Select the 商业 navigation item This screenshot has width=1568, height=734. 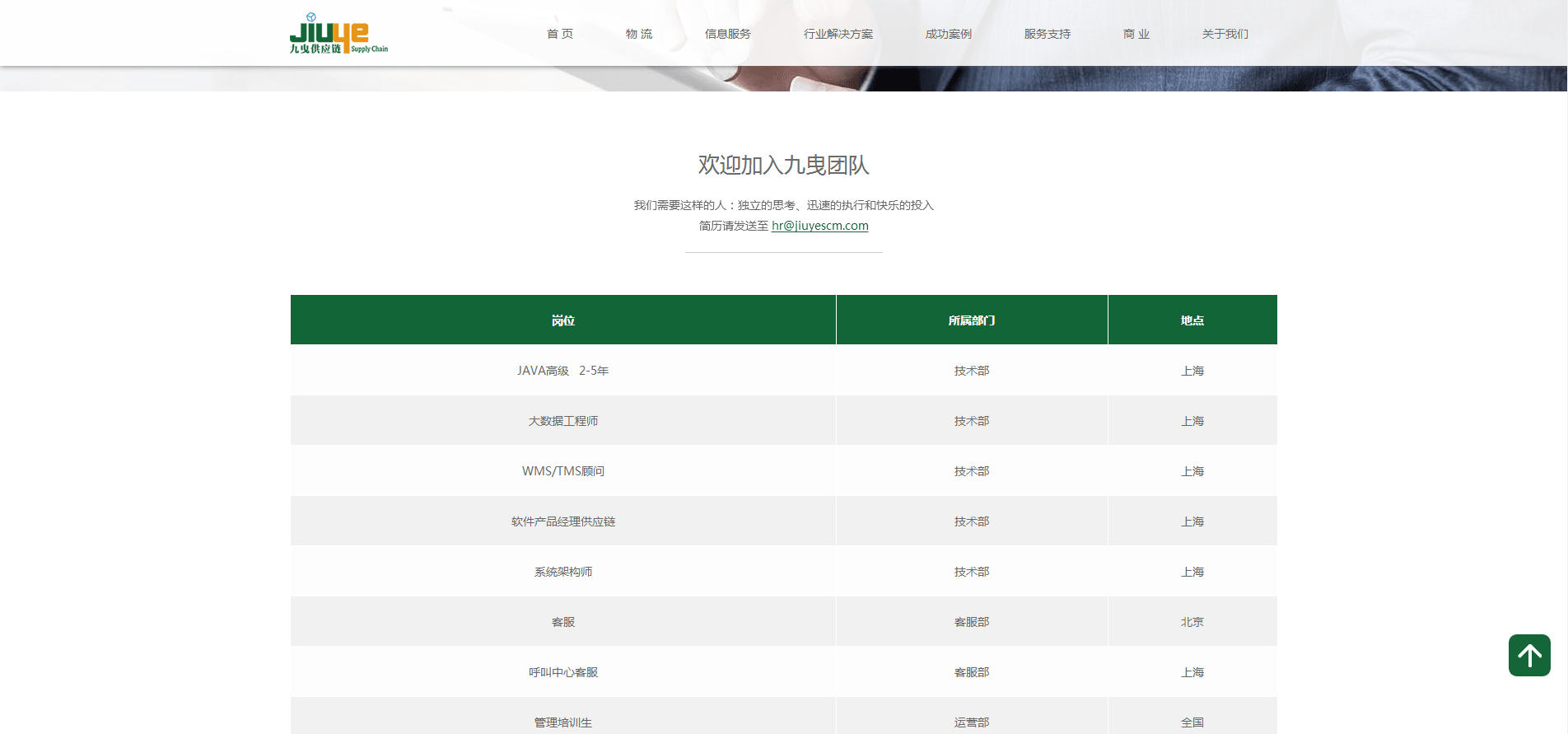point(1136,34)
